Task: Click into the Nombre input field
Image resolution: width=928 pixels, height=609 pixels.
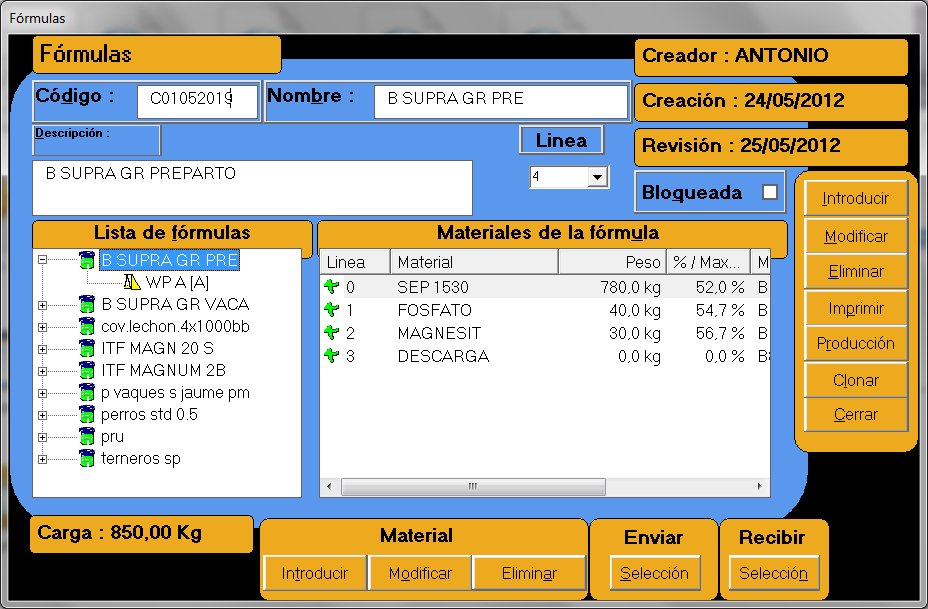Action: [500, 99]
